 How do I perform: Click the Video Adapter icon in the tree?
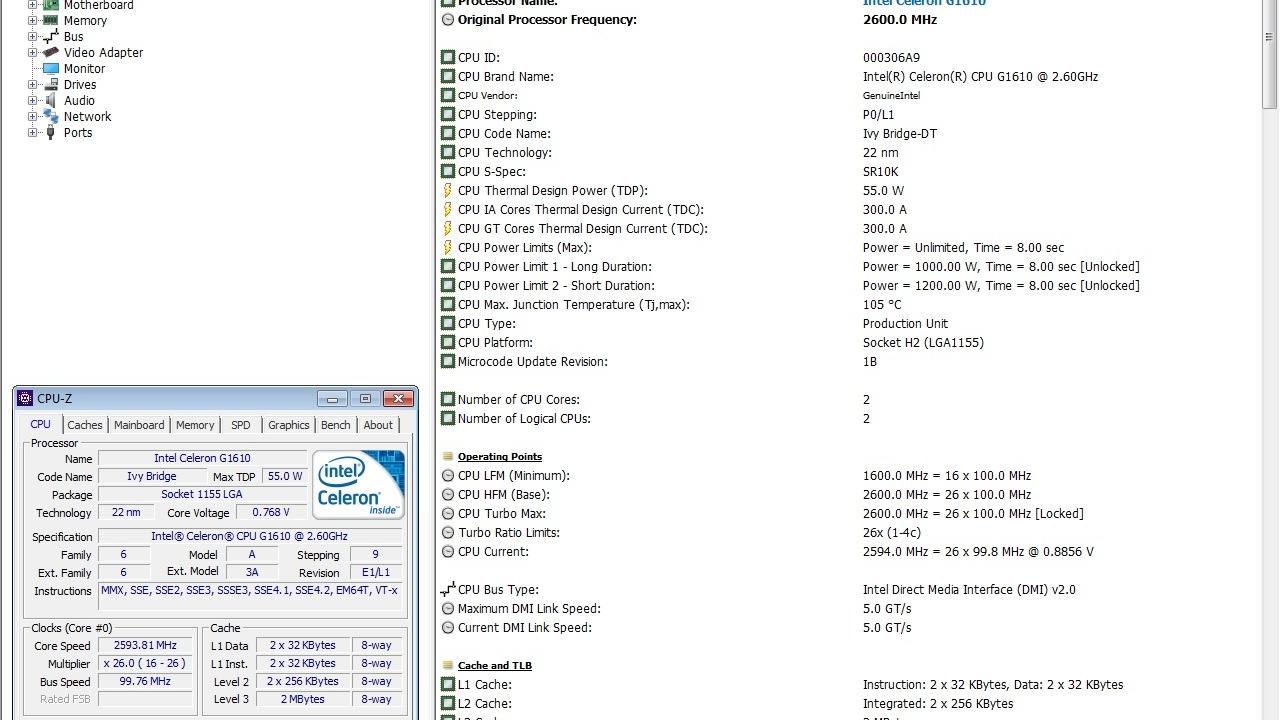(50, 52)
